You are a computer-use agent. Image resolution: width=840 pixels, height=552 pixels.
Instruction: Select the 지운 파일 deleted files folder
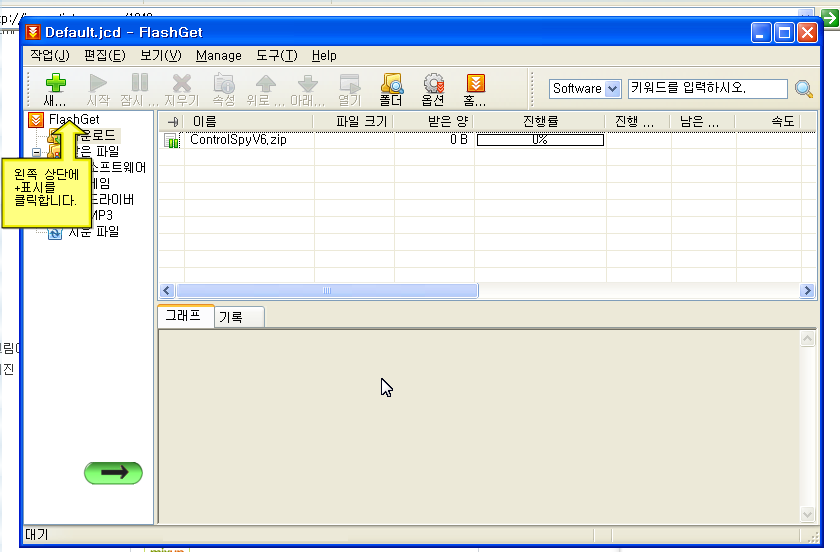pyautogui.click(x=92, y=232)
